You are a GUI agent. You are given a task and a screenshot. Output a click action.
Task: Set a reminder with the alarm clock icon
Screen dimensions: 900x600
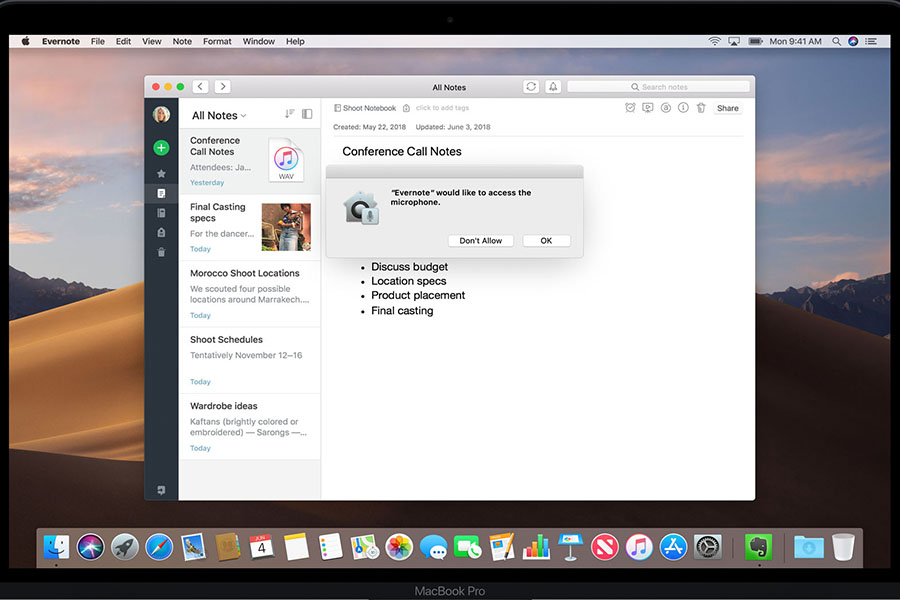tap(630, 108)
